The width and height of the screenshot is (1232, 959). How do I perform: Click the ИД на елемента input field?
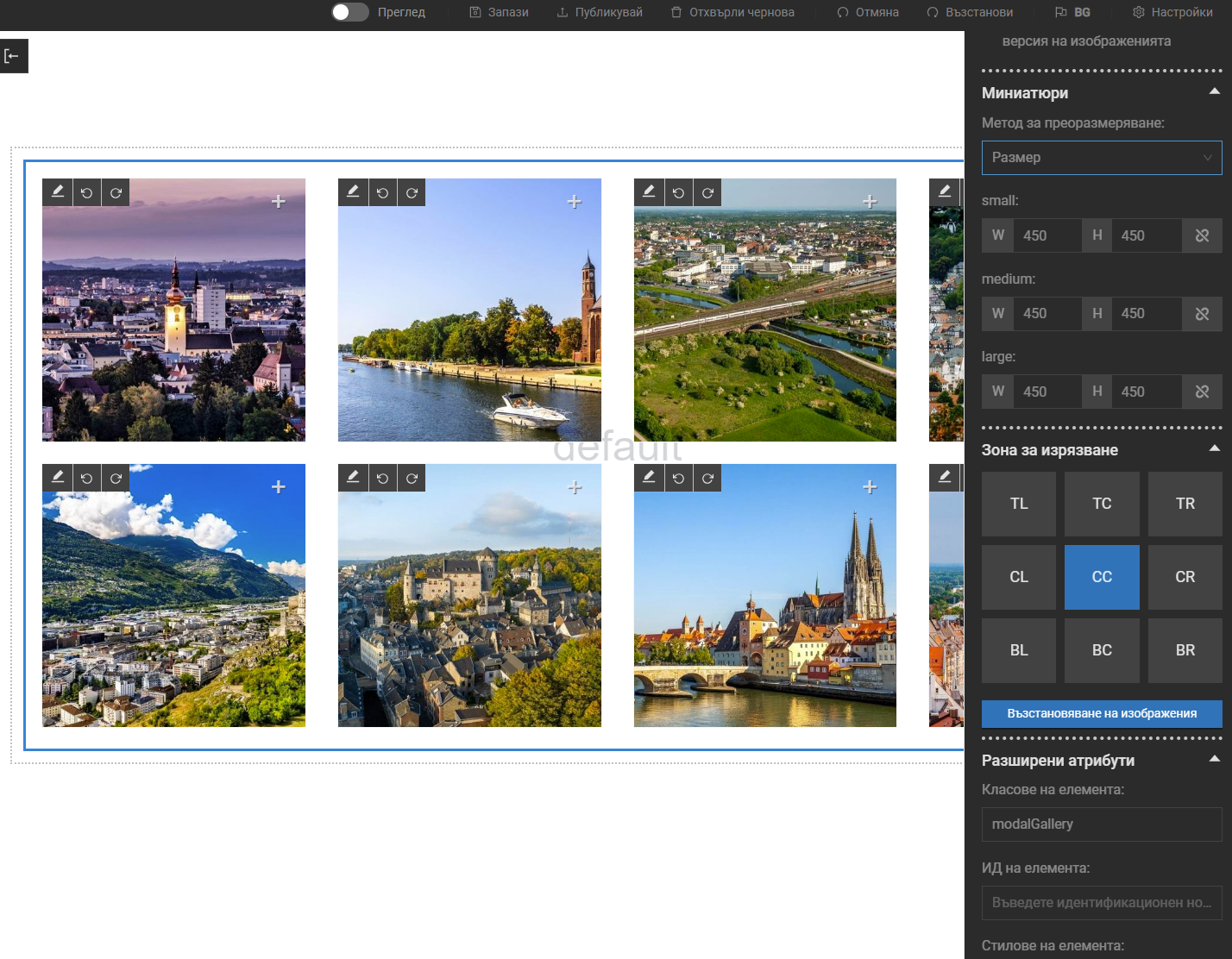pos(1102,902)
